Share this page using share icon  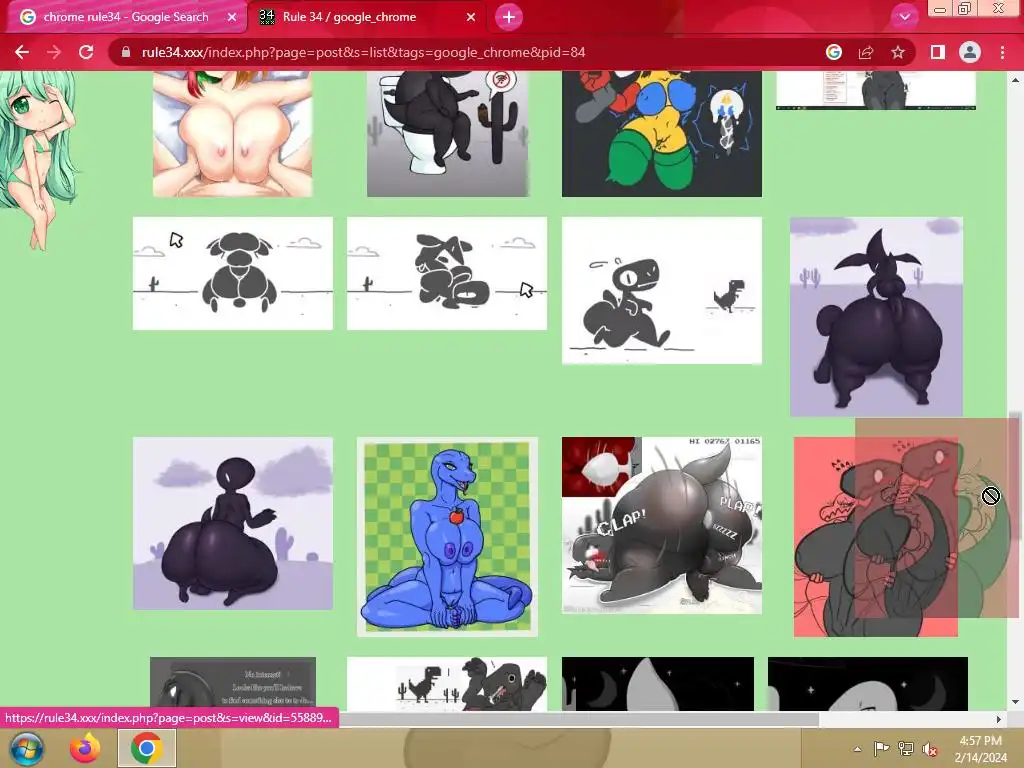coord(866,52)
